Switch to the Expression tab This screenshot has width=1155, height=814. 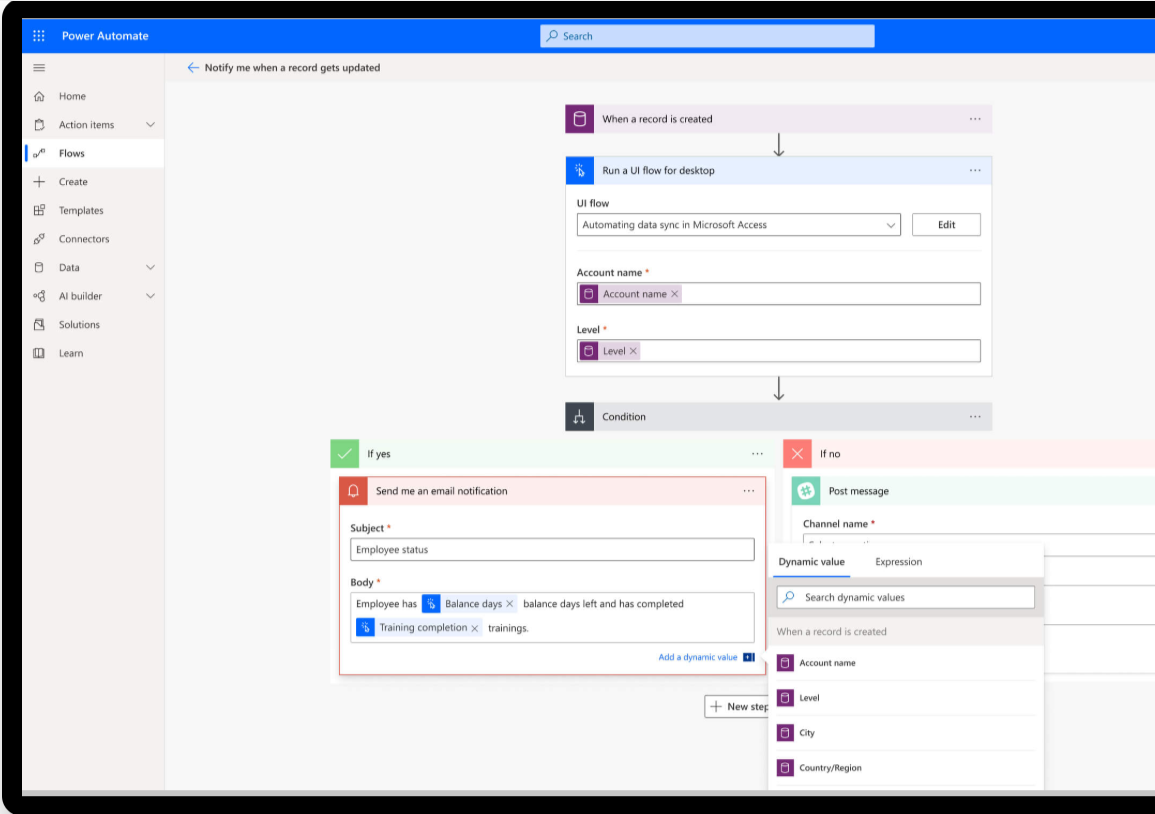coord(899,561)
